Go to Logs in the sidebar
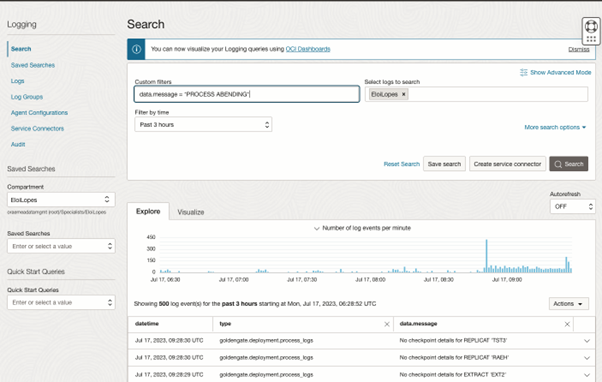Screen dimensions: 602x382 [17, 81]
